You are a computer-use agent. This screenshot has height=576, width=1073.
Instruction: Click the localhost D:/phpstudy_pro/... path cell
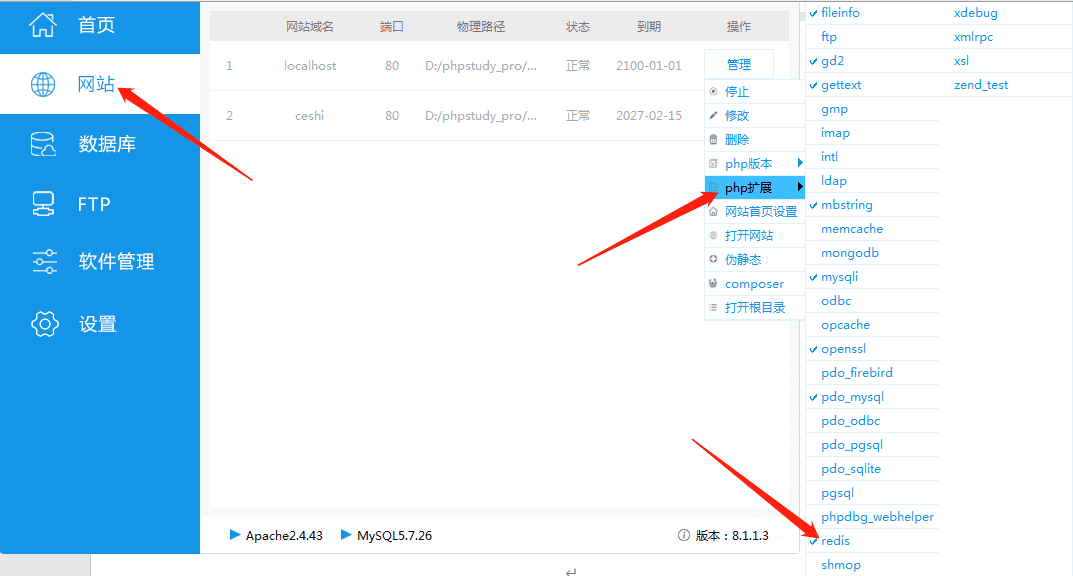point(480,66)
